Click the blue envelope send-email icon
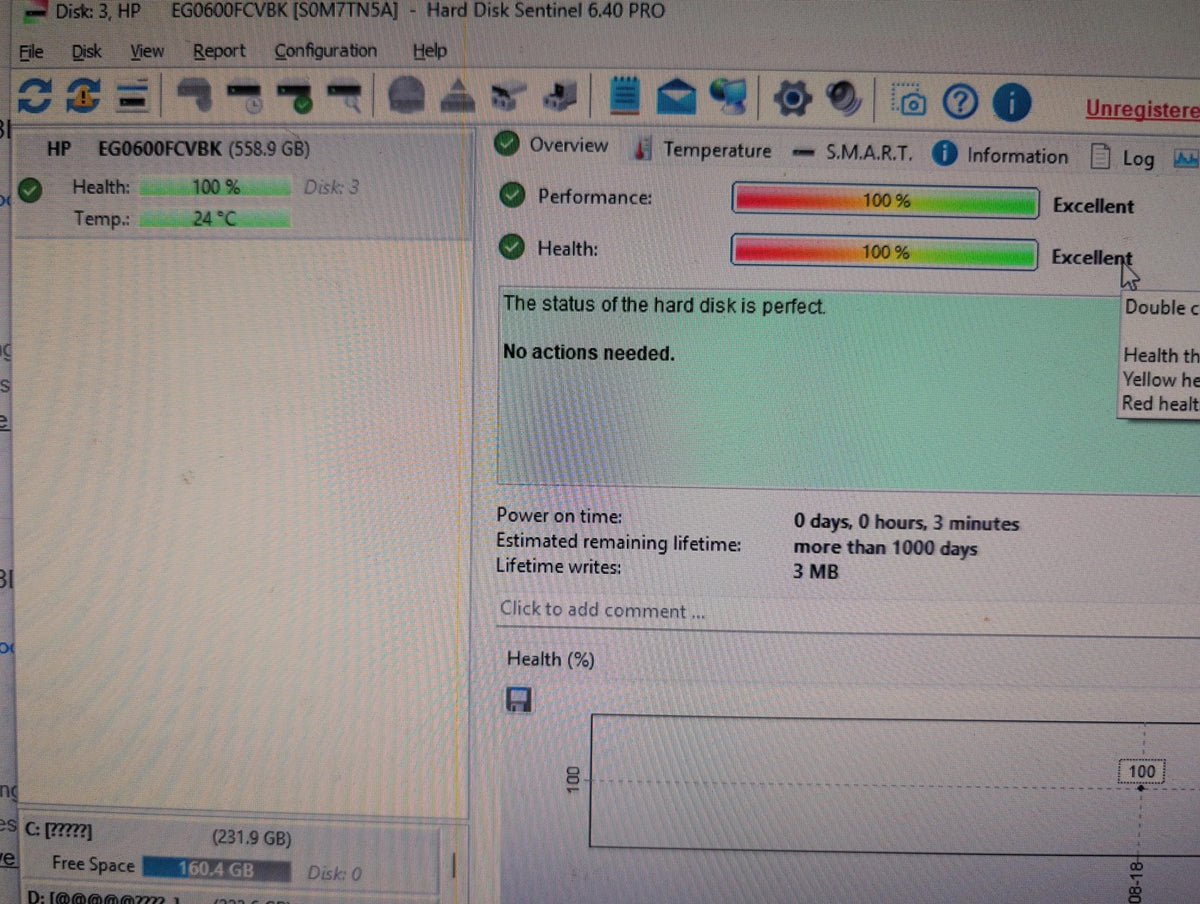The height and width of the screenshot is (904, 1200). [678, 98]
